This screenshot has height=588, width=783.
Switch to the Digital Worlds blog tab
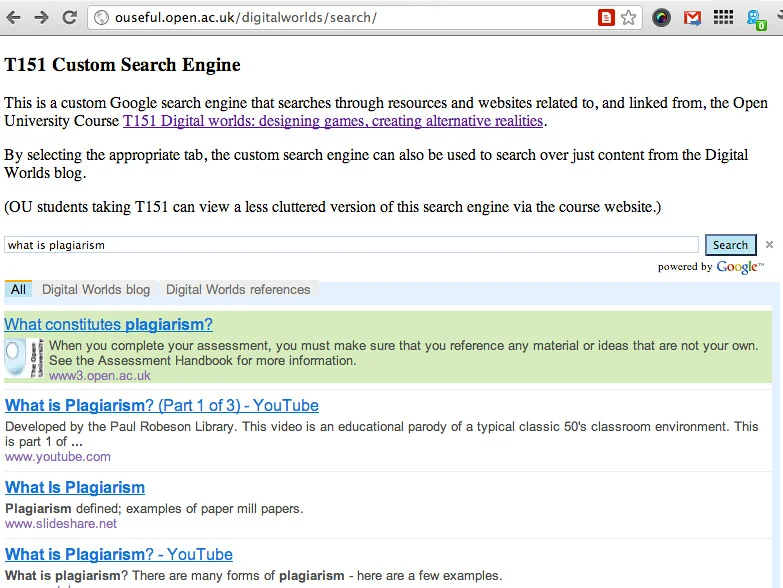pos(96,290)
